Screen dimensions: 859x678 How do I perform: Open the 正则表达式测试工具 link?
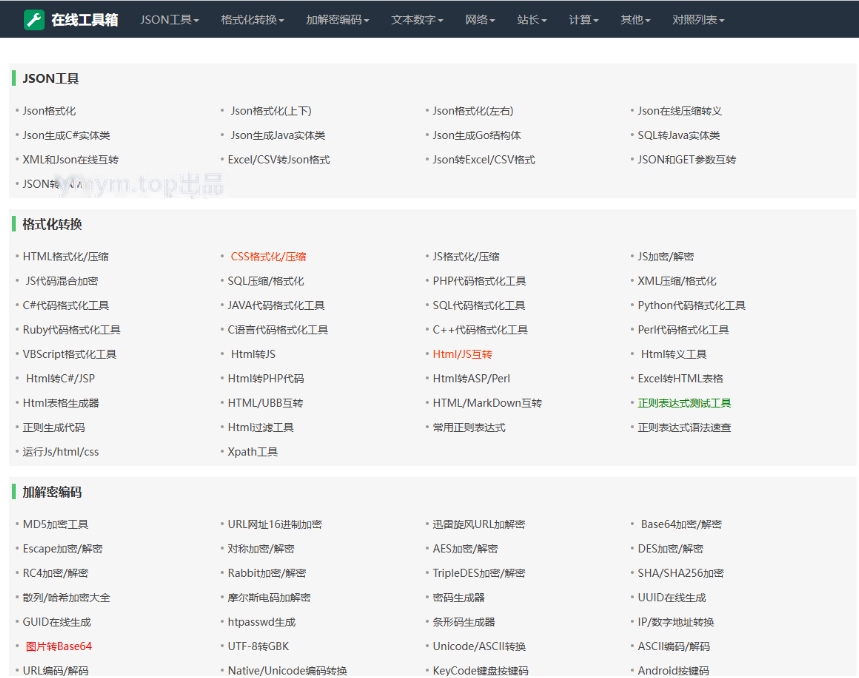point(684,403)
